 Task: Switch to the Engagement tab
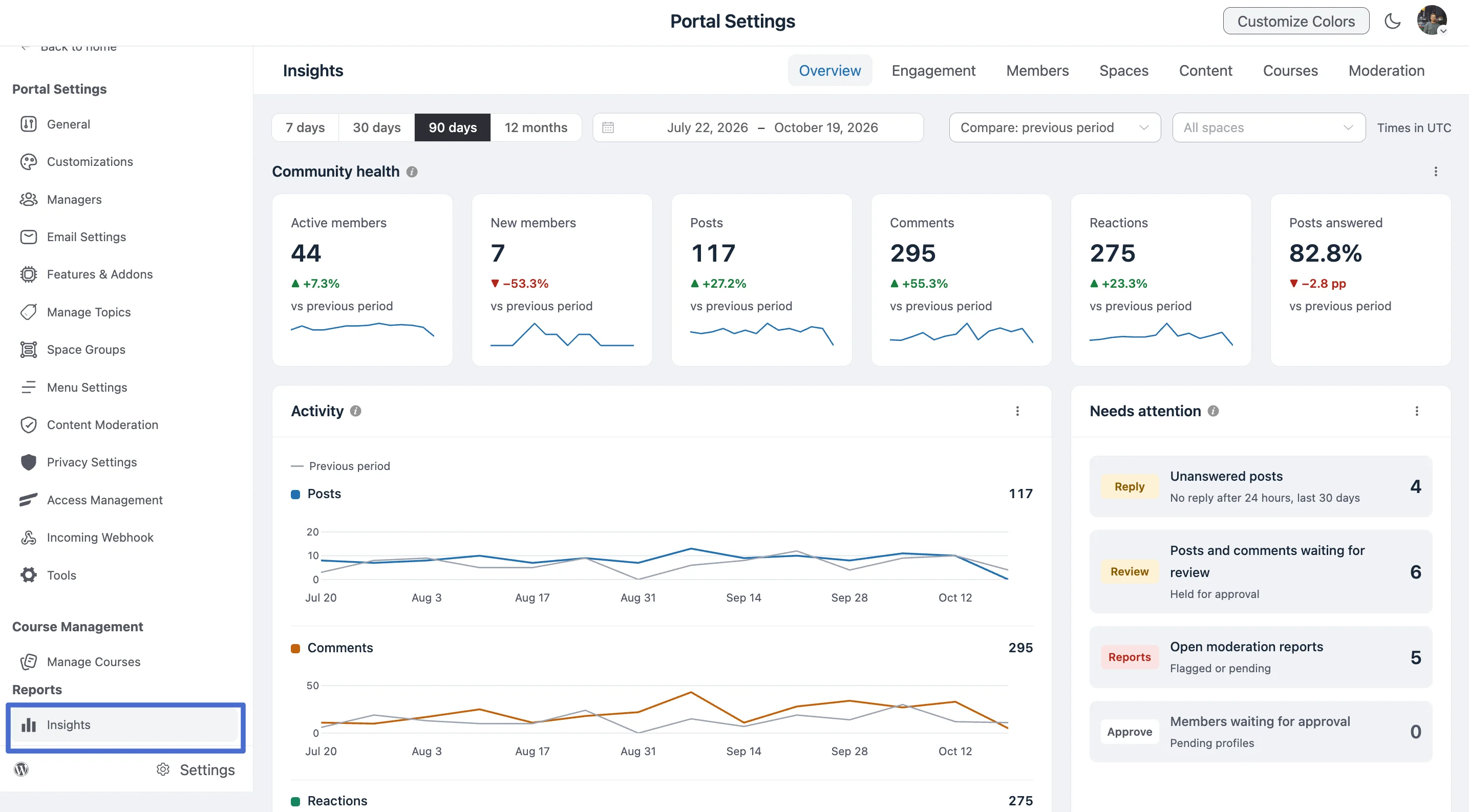click(933, 71)
